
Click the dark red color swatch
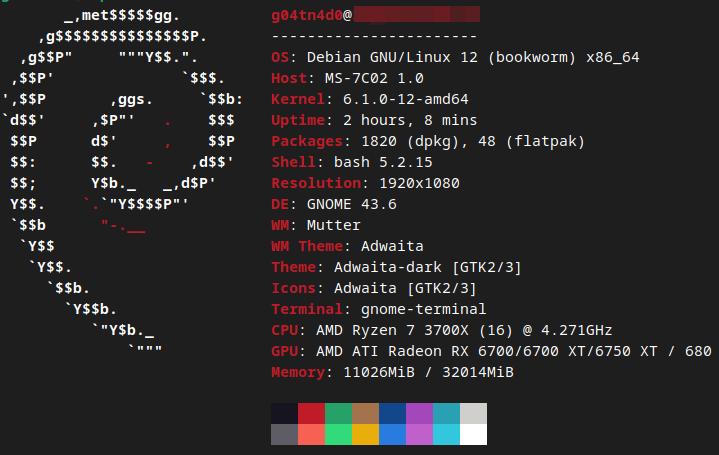[x=311, y=413]
